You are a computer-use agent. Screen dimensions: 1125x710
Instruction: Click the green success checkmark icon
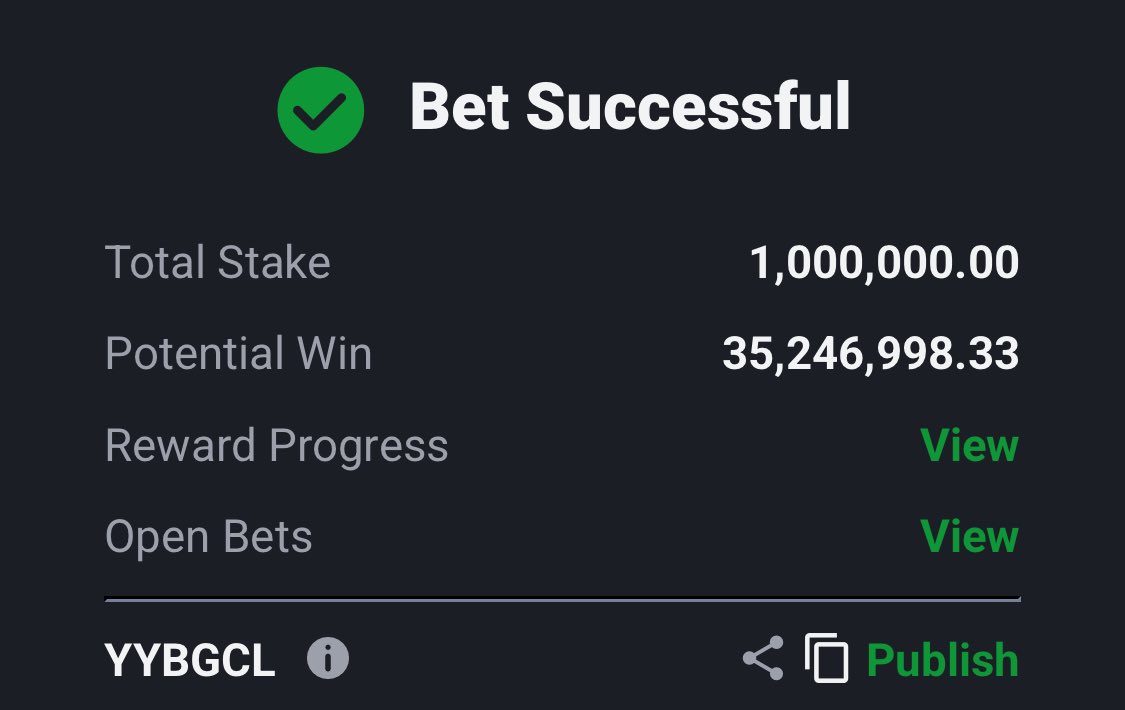(x=321, y=110)
